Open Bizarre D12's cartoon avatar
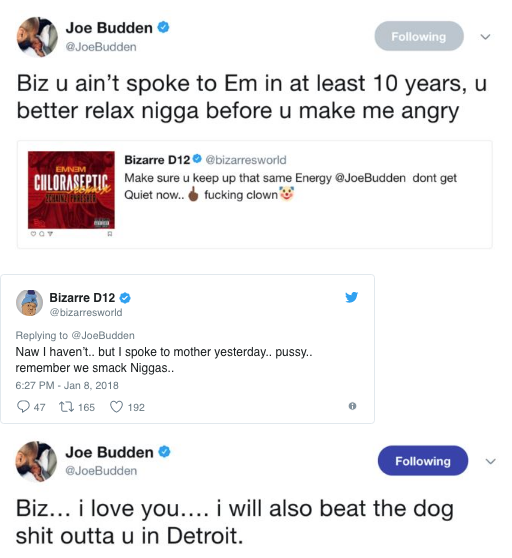 click(30, 303)
